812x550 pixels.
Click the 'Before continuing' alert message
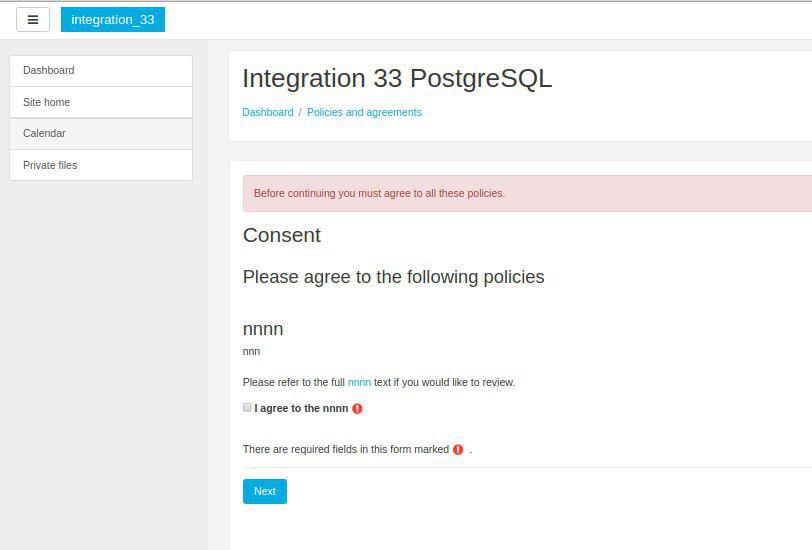(x=527, y=193)
